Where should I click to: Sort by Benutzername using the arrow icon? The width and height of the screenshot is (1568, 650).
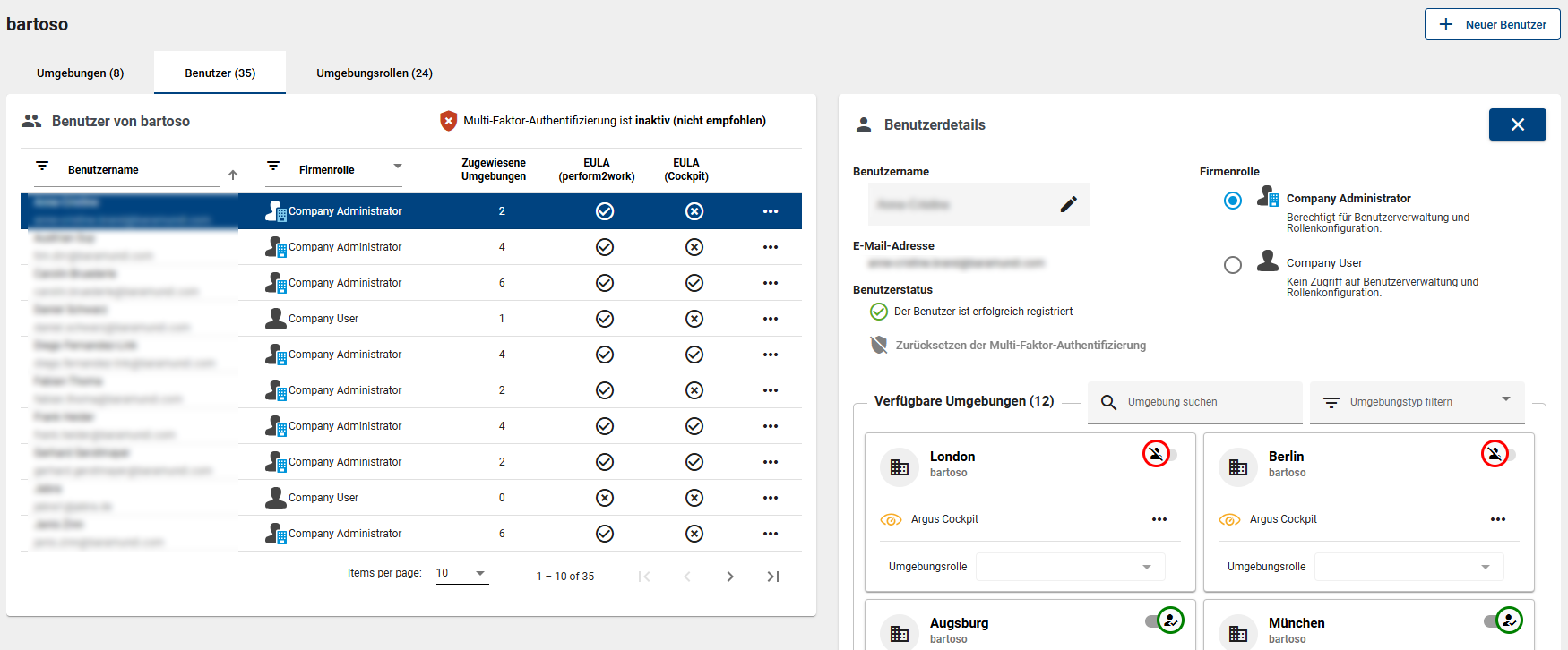(x=233, y=175)
